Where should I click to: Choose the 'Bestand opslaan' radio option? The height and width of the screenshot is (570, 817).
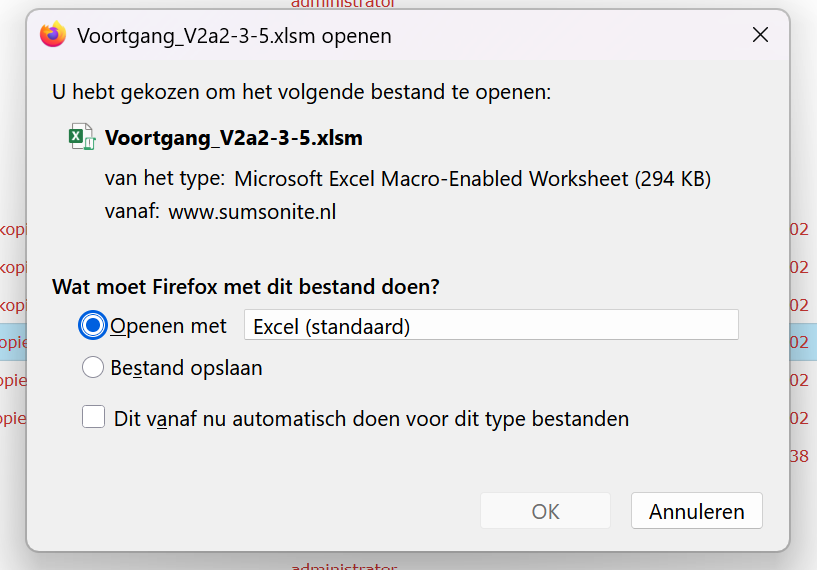click(x=94, y=368)
